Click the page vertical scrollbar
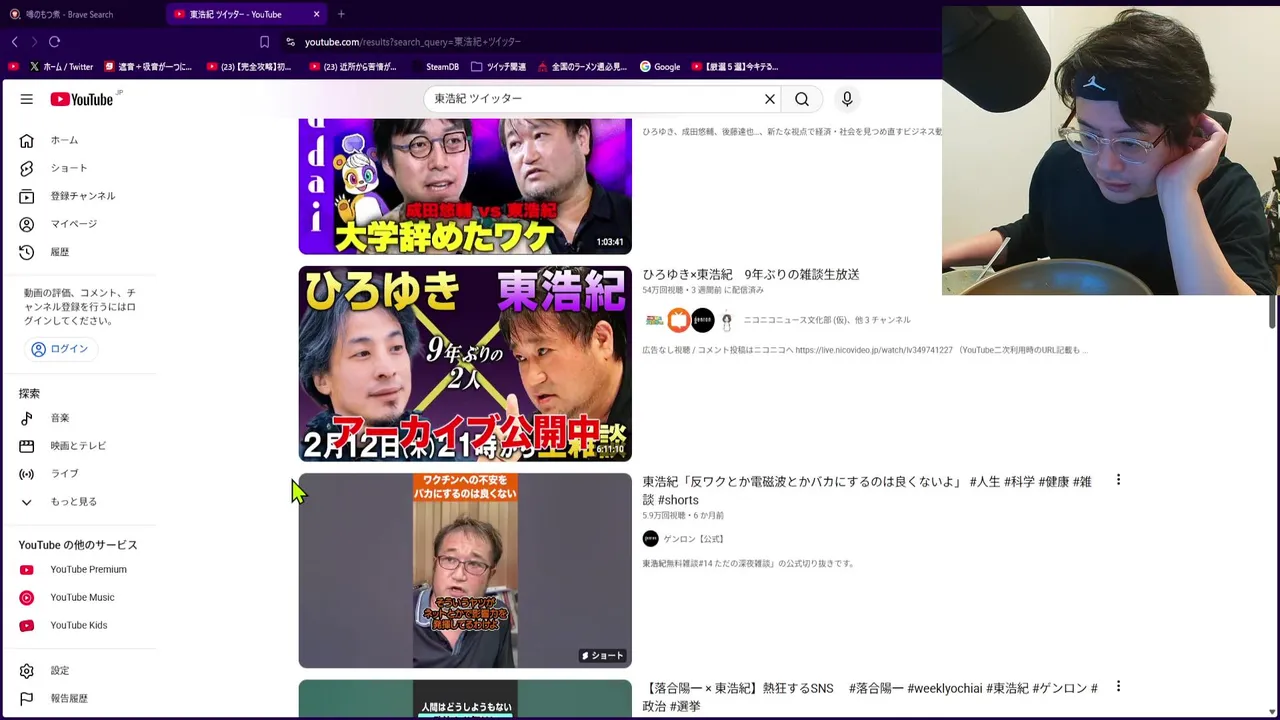The image size is (1280, 720). coord(1273,310)
